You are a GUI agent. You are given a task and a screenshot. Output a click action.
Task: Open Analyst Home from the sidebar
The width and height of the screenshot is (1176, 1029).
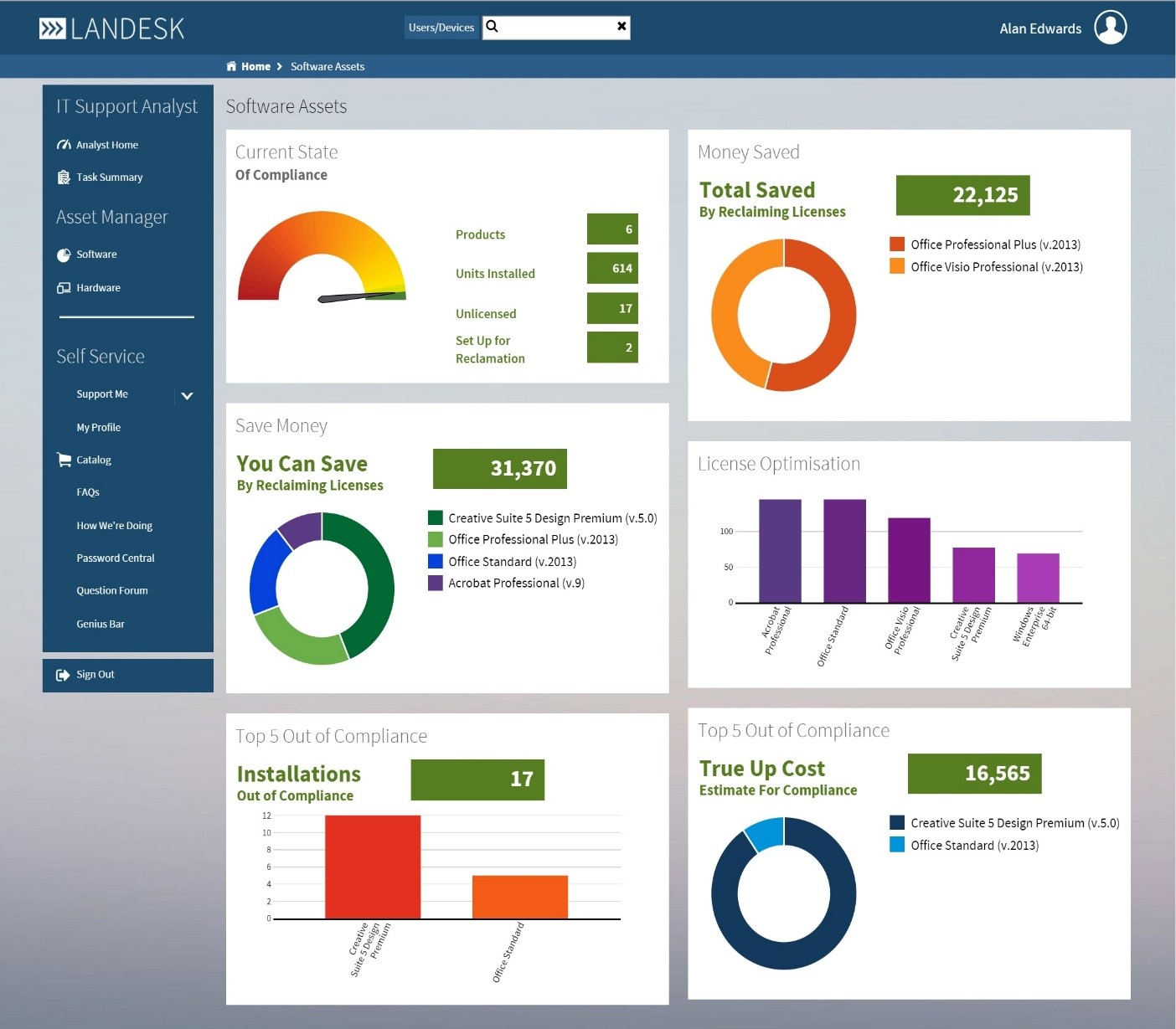[x=107, y=145]
